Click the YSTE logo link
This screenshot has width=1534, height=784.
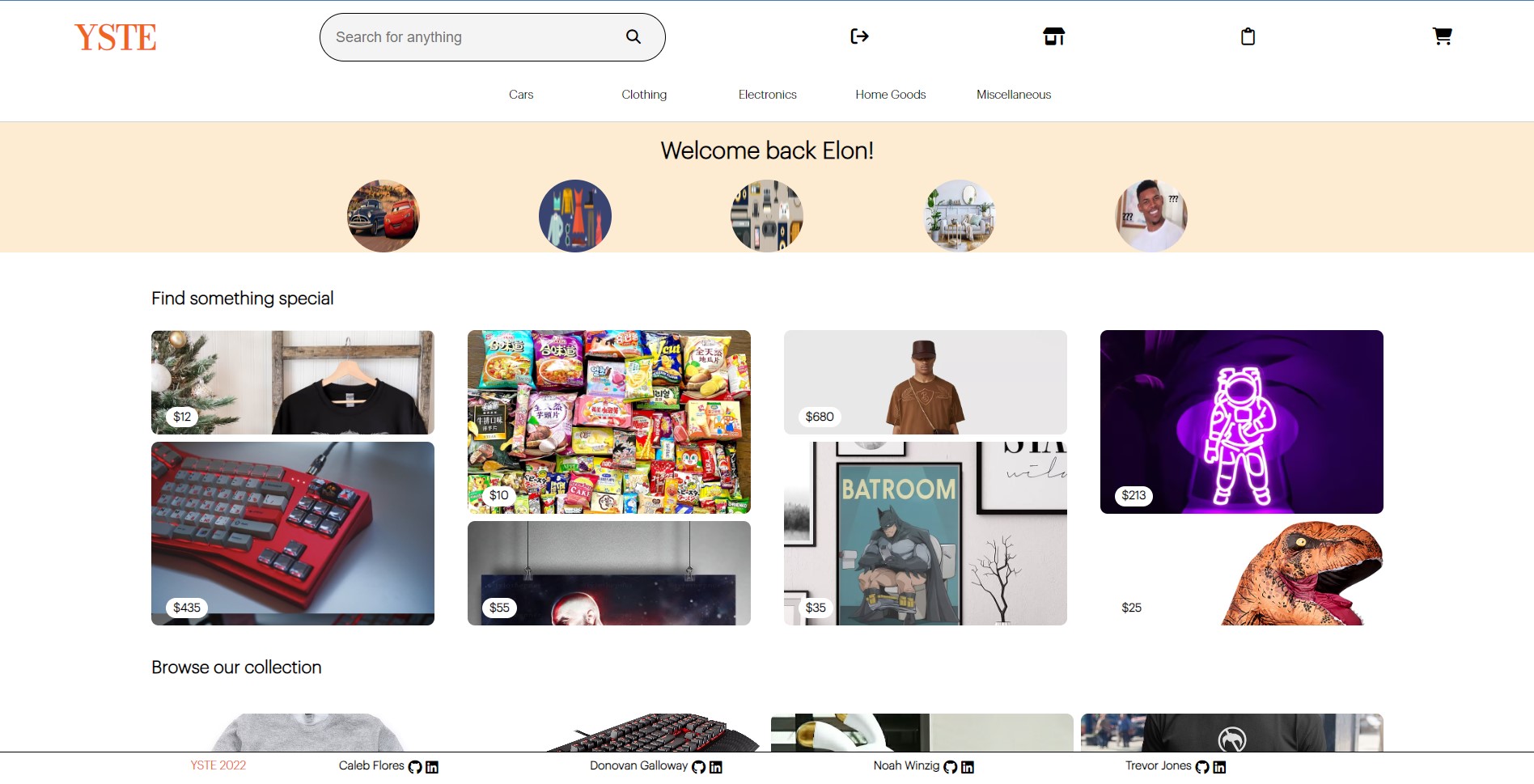pyautogui.click(x=116, y=37)
